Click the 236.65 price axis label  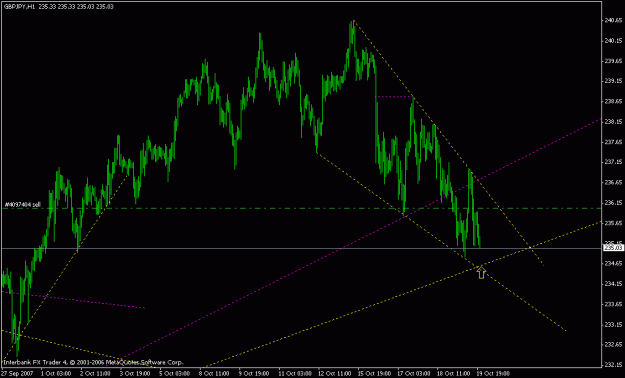[x=614, y=182]
